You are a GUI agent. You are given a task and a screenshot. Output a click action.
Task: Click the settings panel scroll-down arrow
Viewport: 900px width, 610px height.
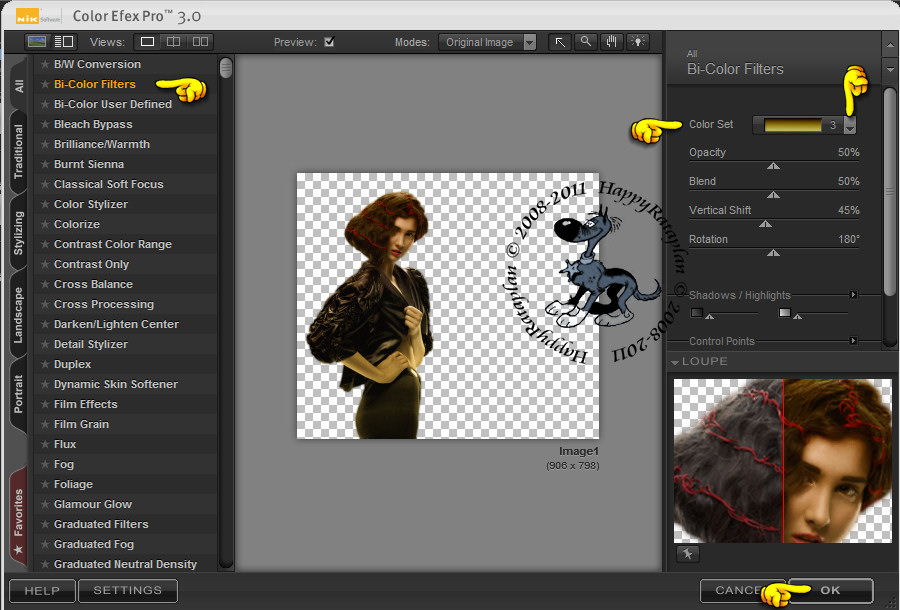point(890,70)
